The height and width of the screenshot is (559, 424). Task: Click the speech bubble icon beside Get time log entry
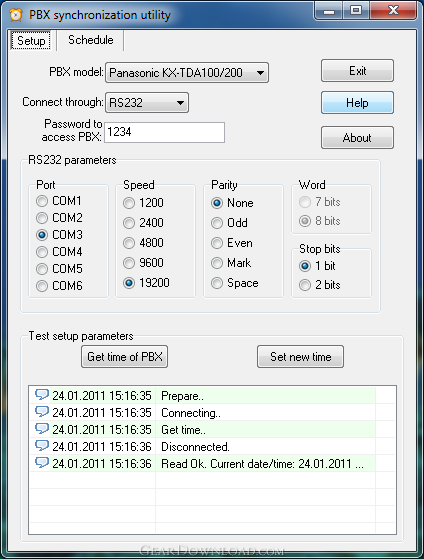(42, 429)
